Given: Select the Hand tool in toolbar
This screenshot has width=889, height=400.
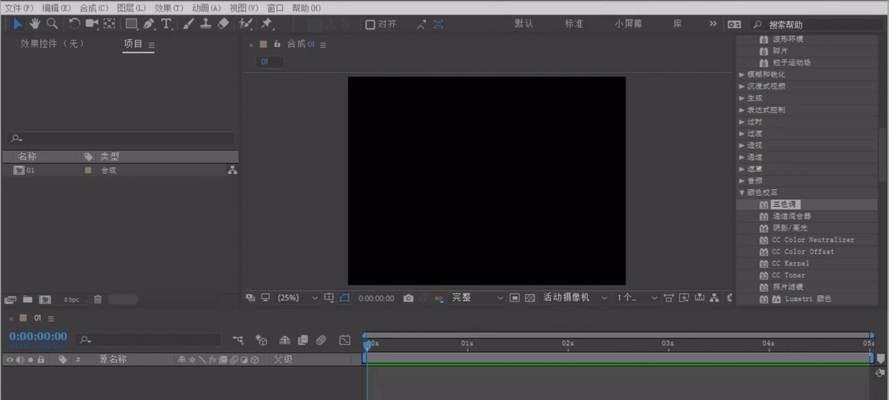Looking at the screenshot, I should point(35,23).
